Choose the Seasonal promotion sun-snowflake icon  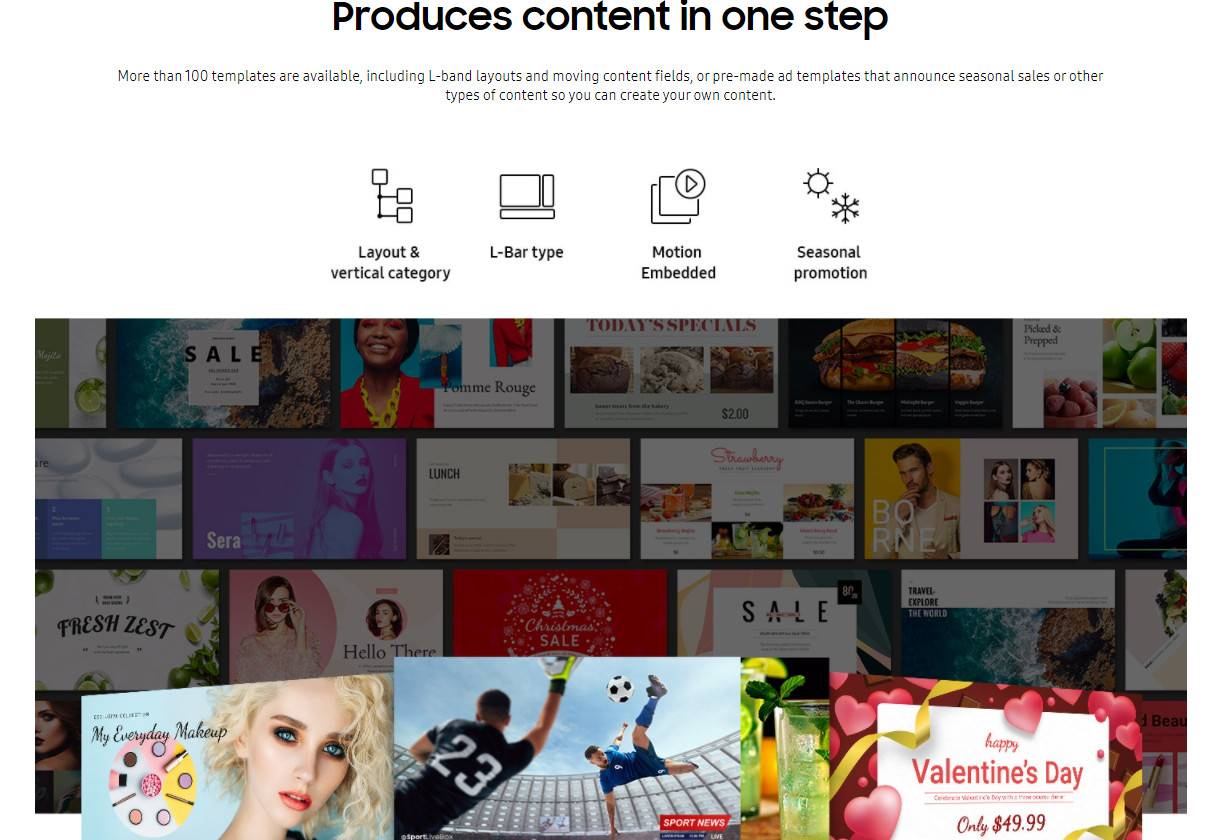click(831, 196)
